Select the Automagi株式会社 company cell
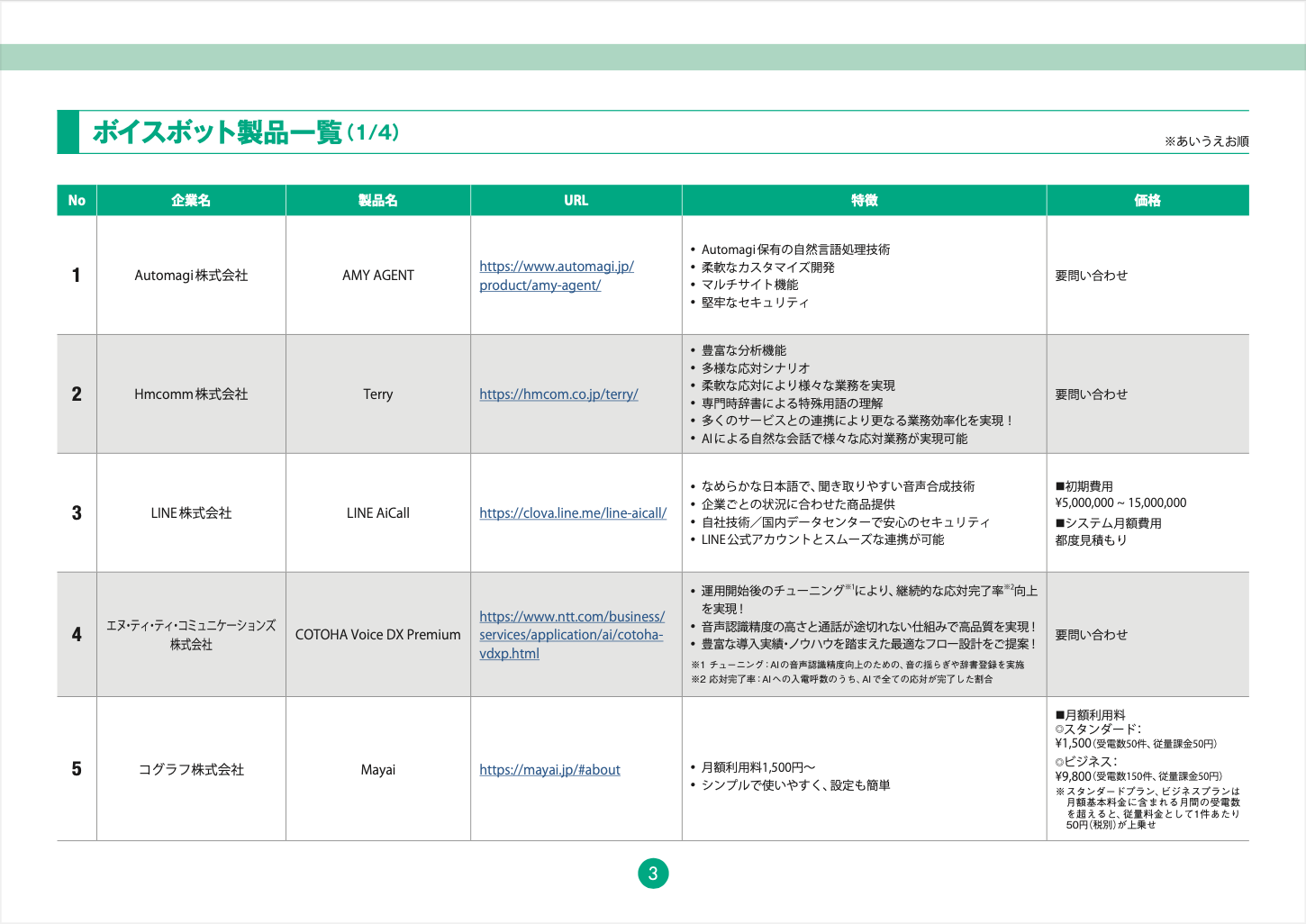The height and width of the screenshot is (924, 1306). point(191,276)
